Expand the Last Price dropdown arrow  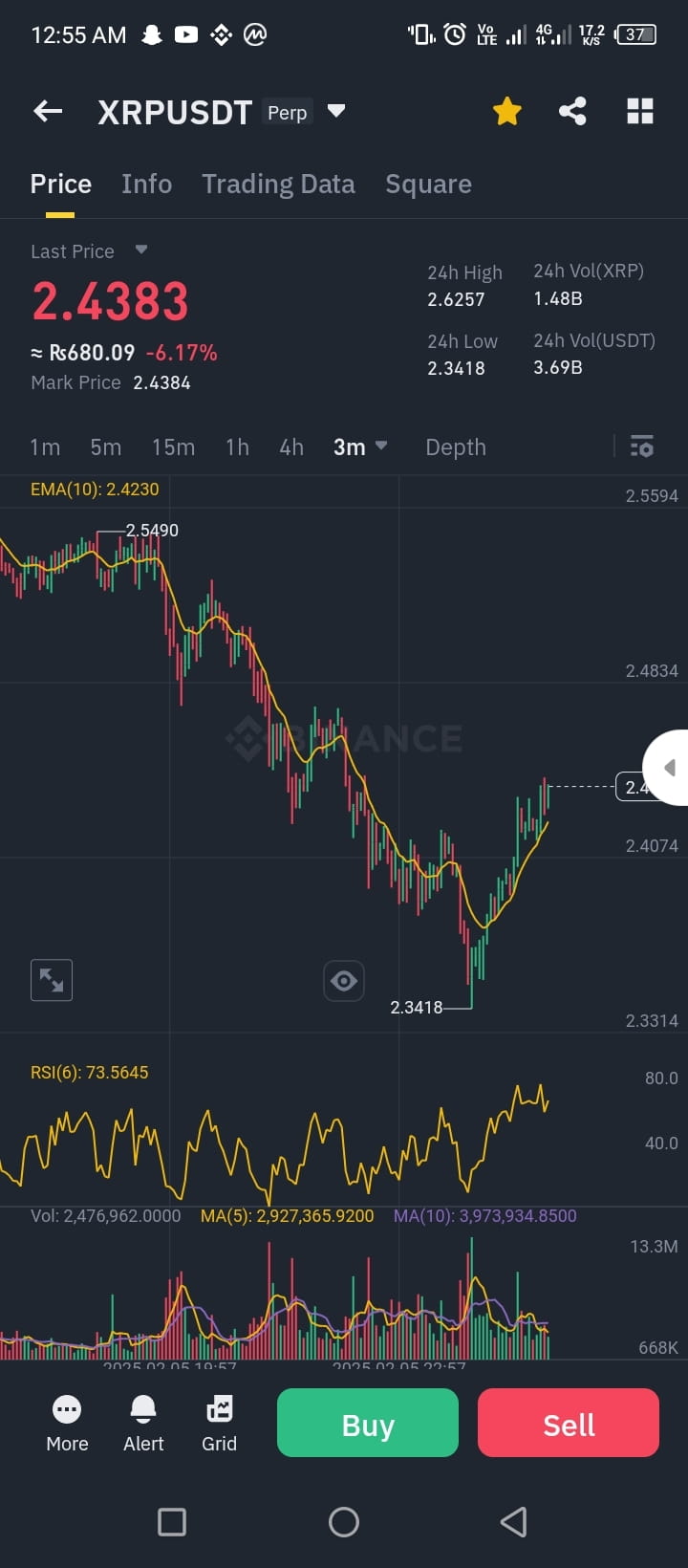(141, 250)
